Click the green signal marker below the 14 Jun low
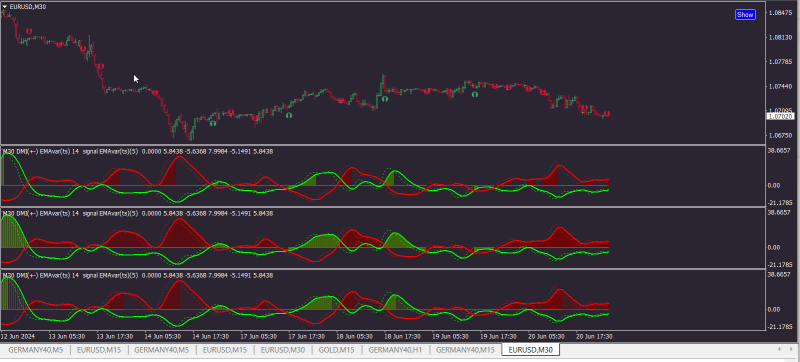Image resolution: width=800 pixels, height=362 pixels. 213,123
